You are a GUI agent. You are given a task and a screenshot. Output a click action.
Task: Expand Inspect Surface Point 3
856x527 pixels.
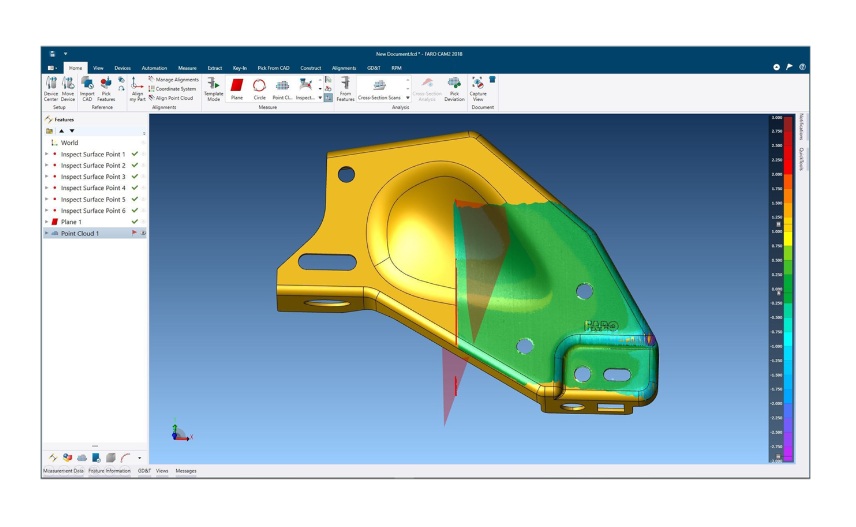pos(46,176)
